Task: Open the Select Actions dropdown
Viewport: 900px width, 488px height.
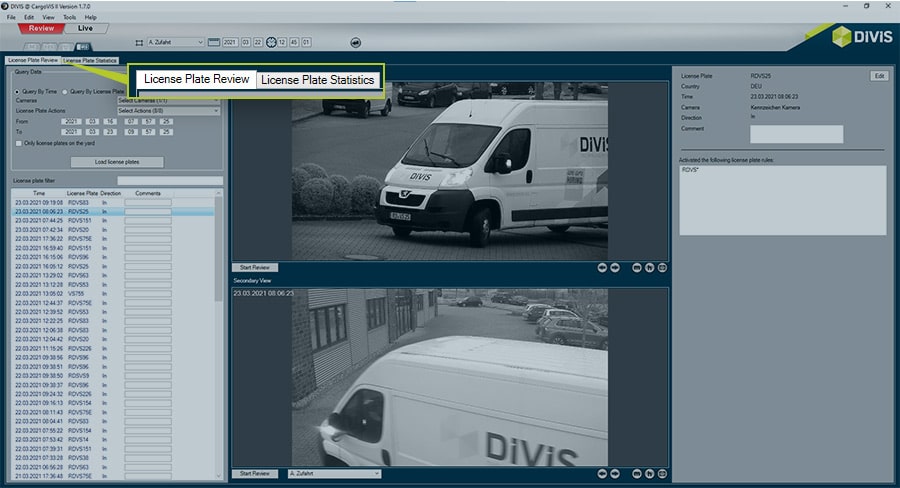Action: 168,111
